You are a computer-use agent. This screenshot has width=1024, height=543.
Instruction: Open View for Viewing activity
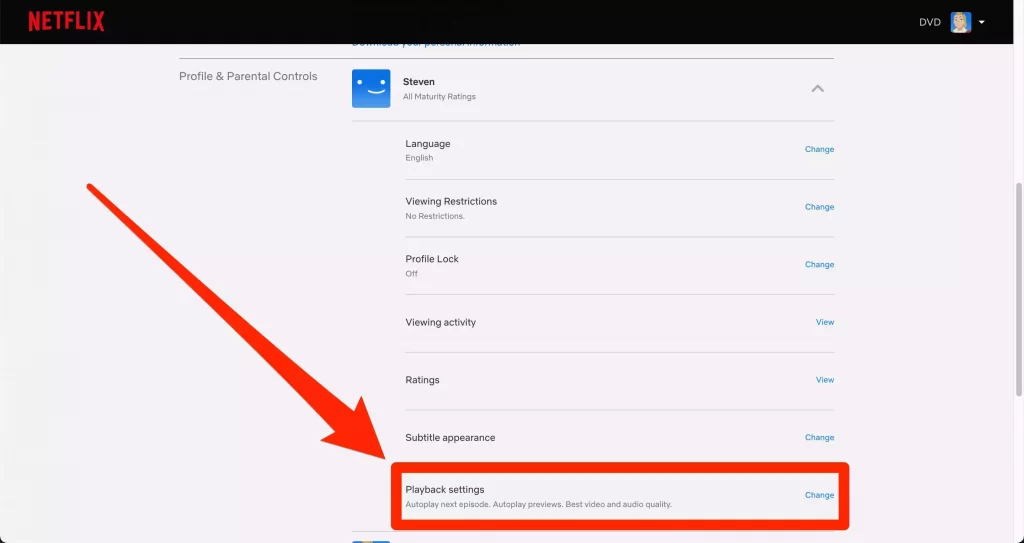[824, 322]
